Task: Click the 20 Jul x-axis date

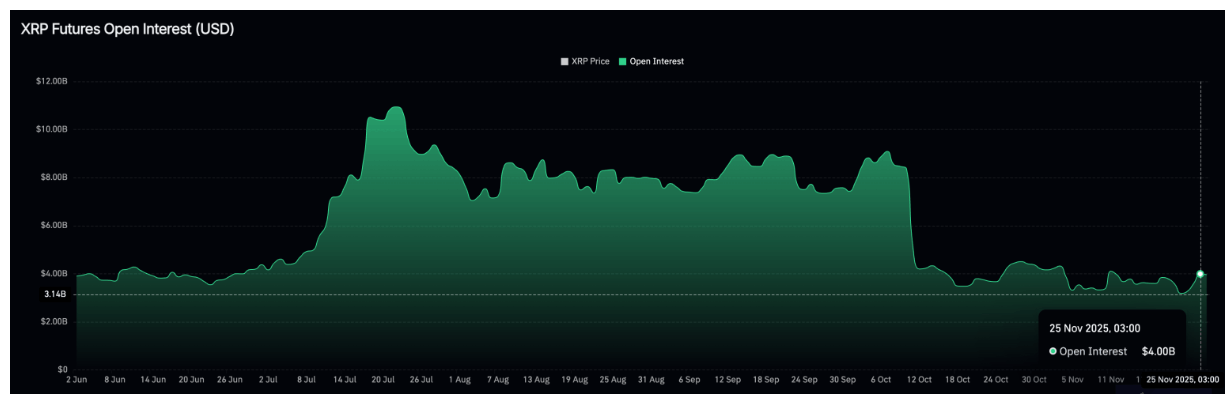Action: coord(383,380)
